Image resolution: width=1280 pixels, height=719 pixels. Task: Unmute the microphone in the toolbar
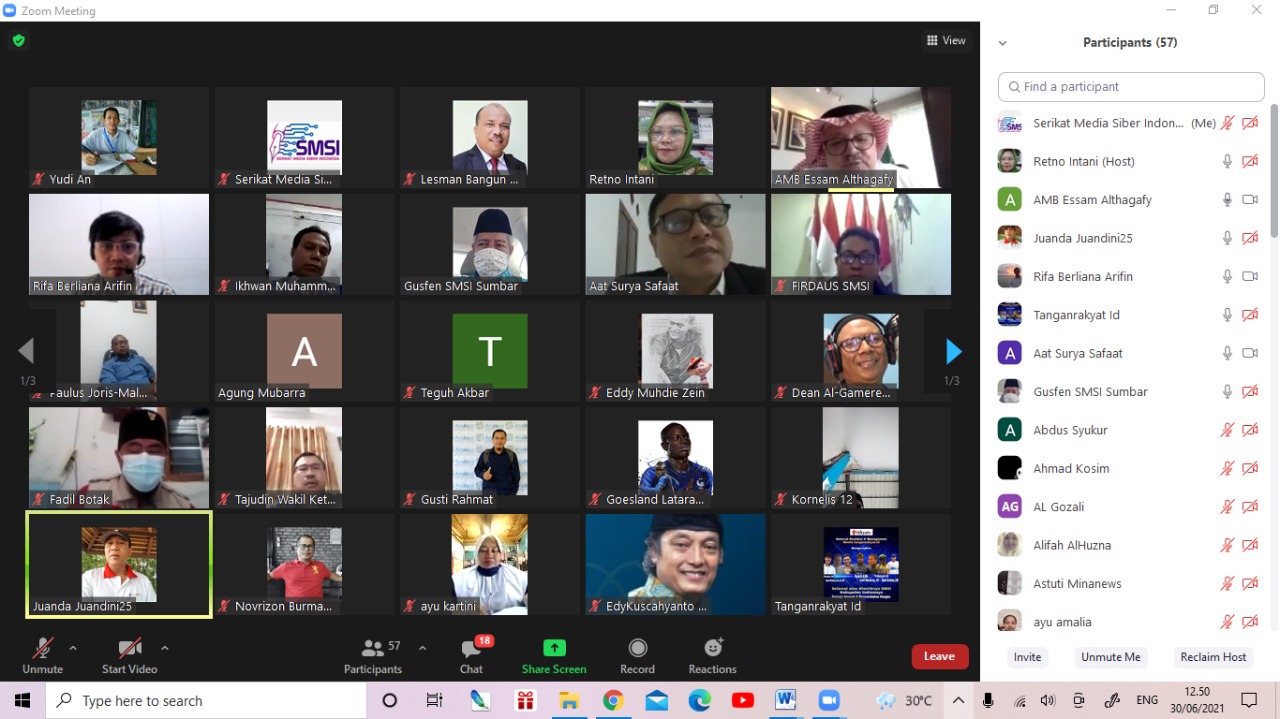click(42, 648)
